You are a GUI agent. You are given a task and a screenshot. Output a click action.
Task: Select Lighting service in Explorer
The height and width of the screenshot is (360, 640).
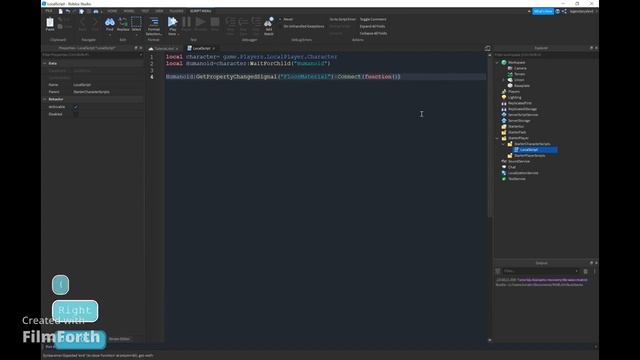(x=511, y=97)
